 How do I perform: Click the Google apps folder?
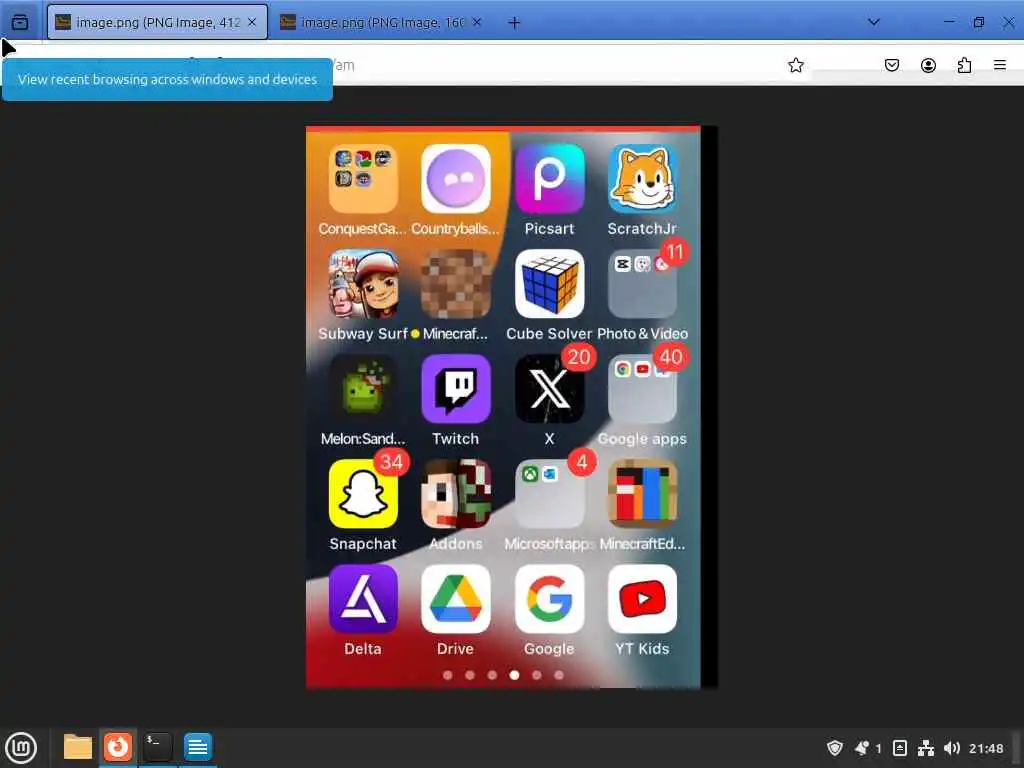642,389
